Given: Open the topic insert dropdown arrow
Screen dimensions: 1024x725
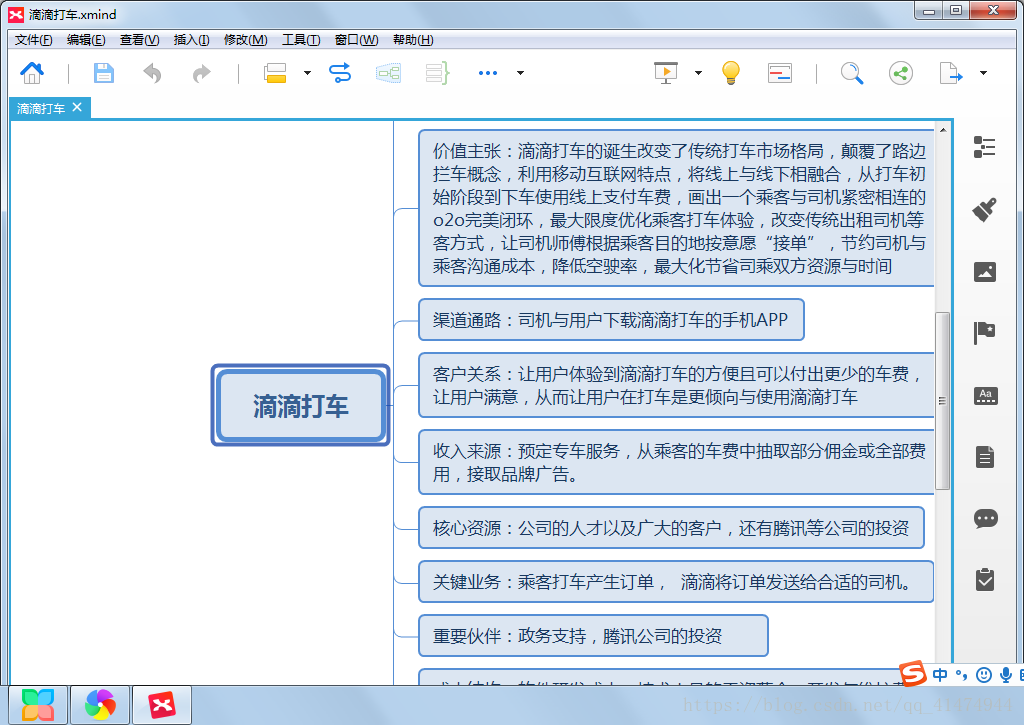Looking at the screenshot, I should [x=307, y=73].
